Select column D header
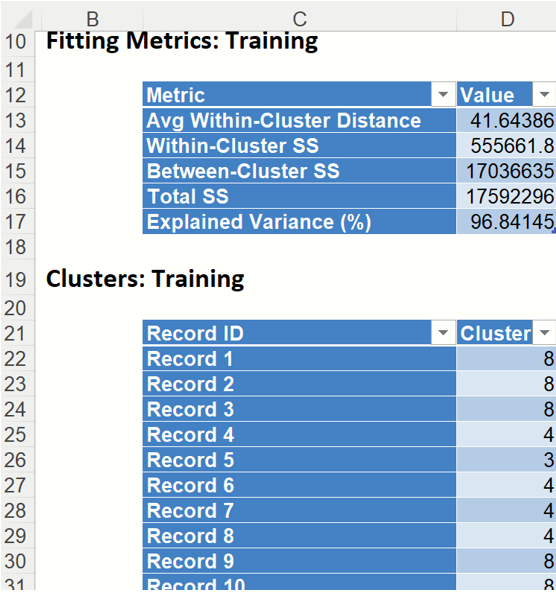The width and height of the screenshot is (556, 592). [x=506, y=19]
